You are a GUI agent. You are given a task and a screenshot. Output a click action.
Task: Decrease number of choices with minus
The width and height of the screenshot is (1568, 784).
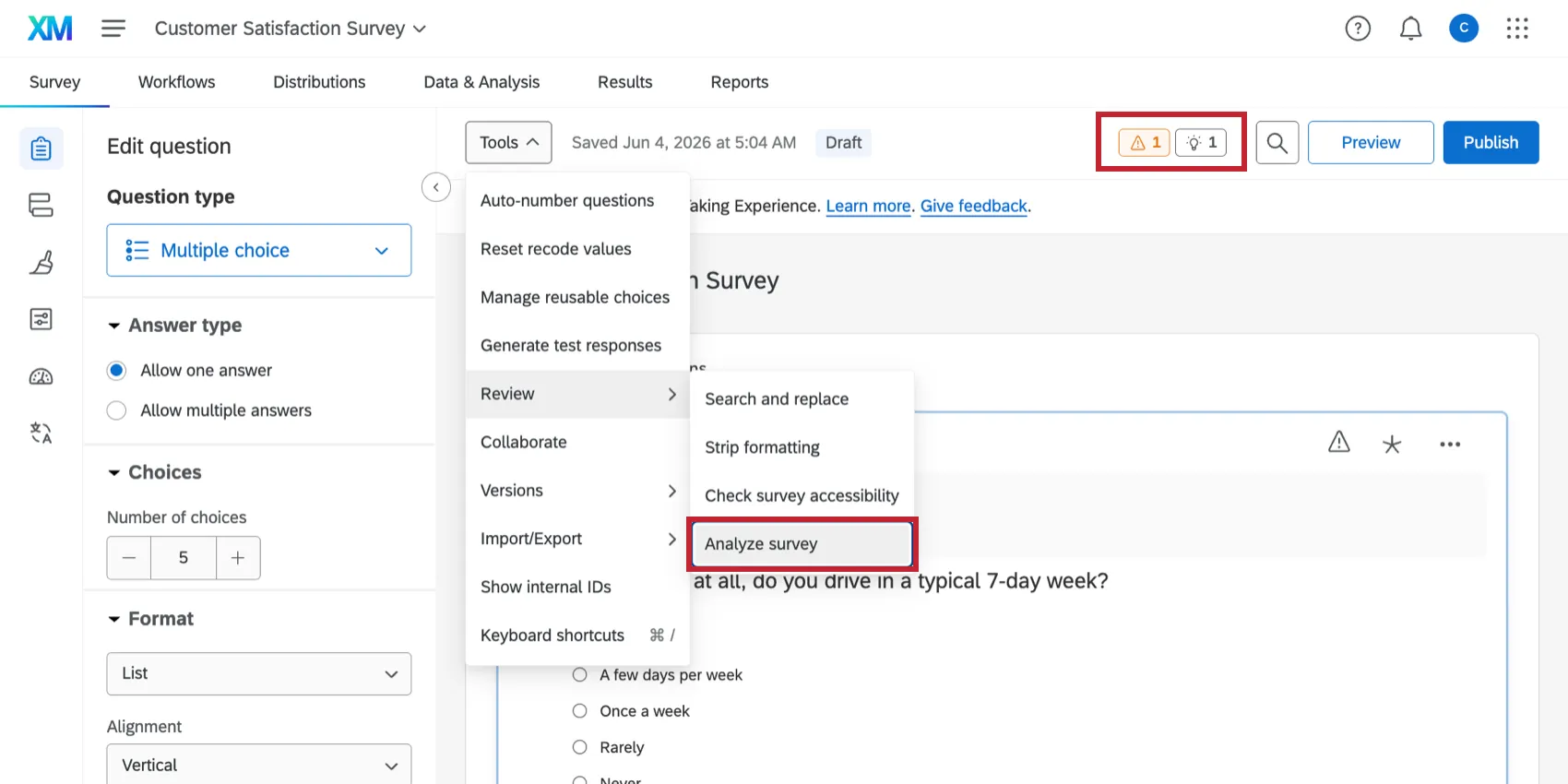click(x=129, y=558)
